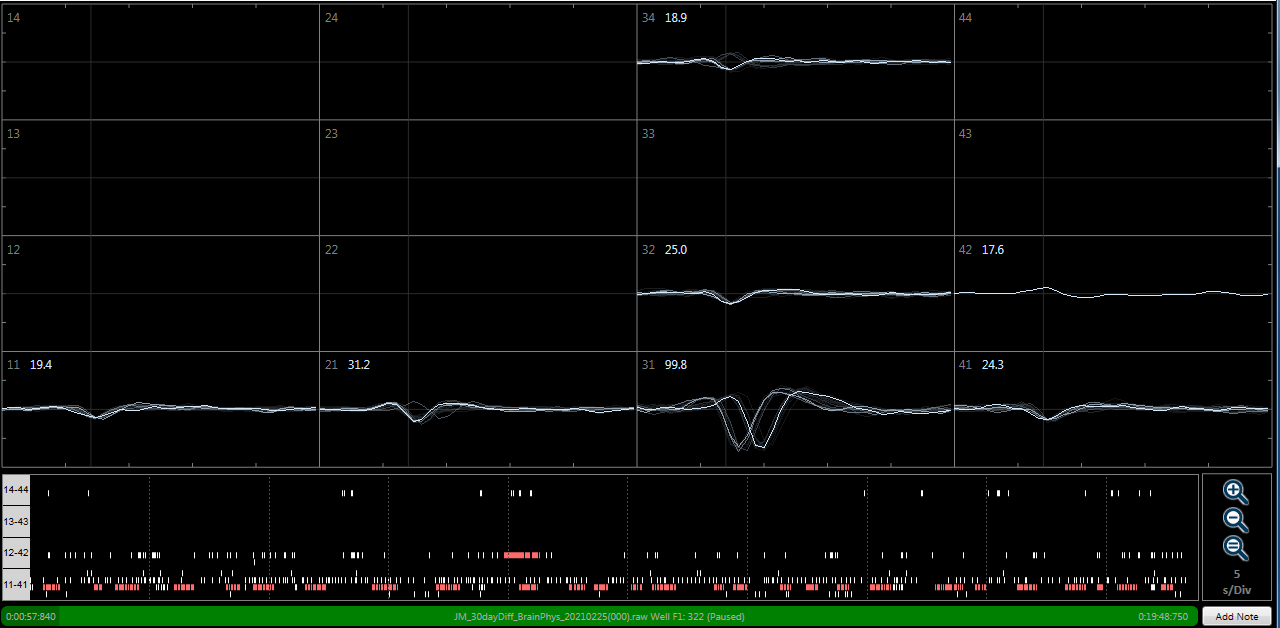
Task: Select electrode 11 waveform panel
Action: (160, 409)
